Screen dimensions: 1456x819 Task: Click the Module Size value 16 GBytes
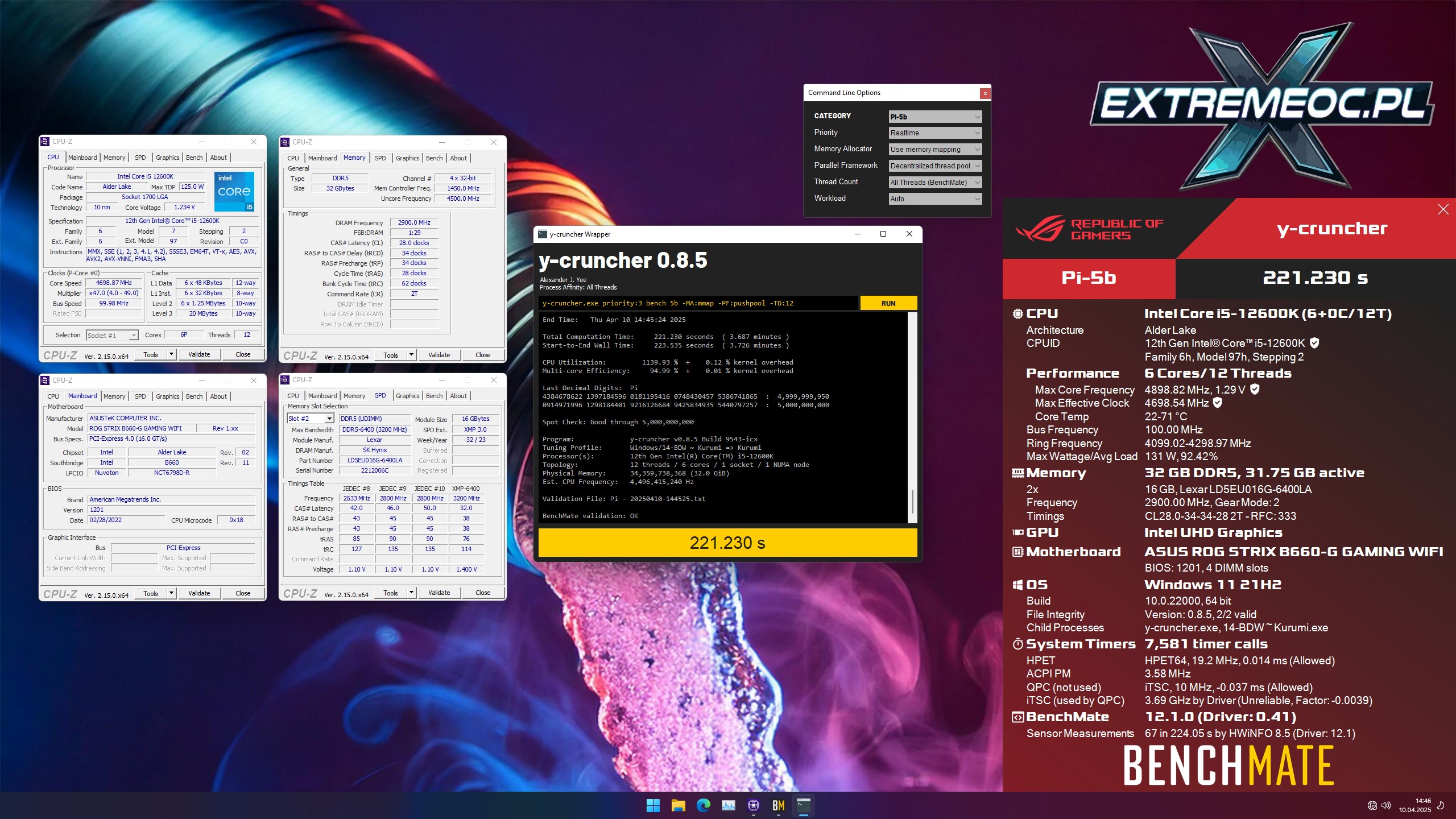click(x=475, y=419)
